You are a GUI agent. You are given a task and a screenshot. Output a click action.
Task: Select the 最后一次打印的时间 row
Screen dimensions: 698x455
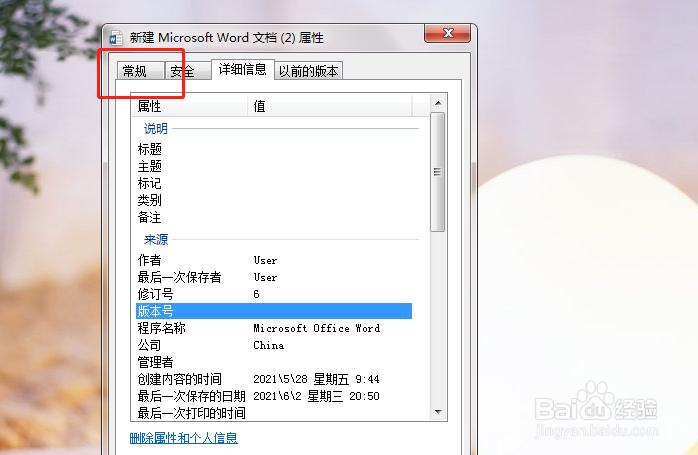point(274,413)
